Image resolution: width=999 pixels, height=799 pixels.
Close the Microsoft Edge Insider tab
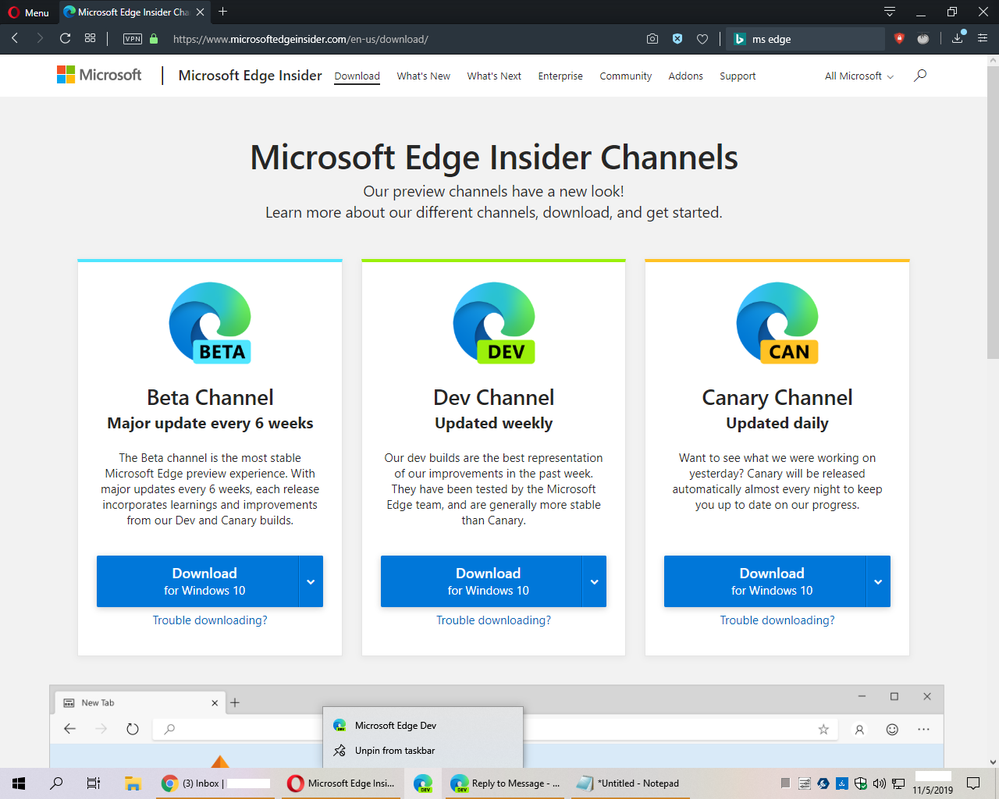(200, 12)
